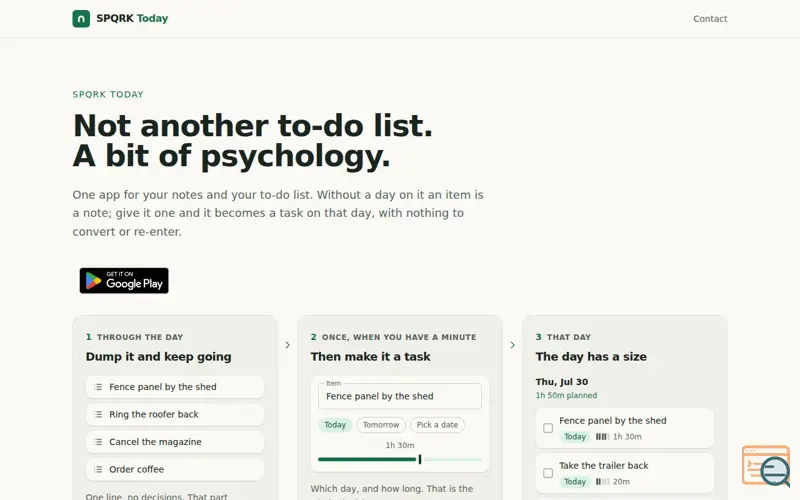
Task: Open the Contact page link
Action: (710, 19)
